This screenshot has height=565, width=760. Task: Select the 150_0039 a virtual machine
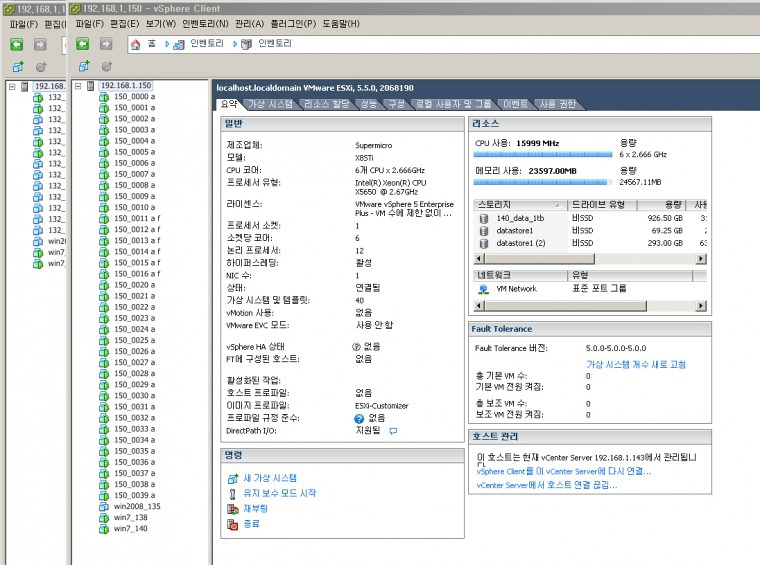coord(135,495)
